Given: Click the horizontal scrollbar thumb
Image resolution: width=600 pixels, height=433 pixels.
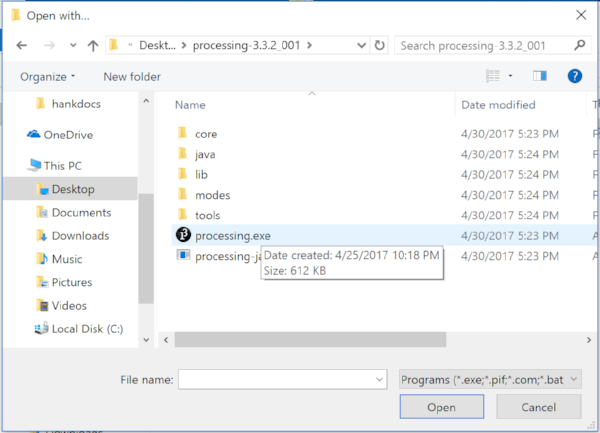Looking at the screenshot, I should click(x=310, y=340).
